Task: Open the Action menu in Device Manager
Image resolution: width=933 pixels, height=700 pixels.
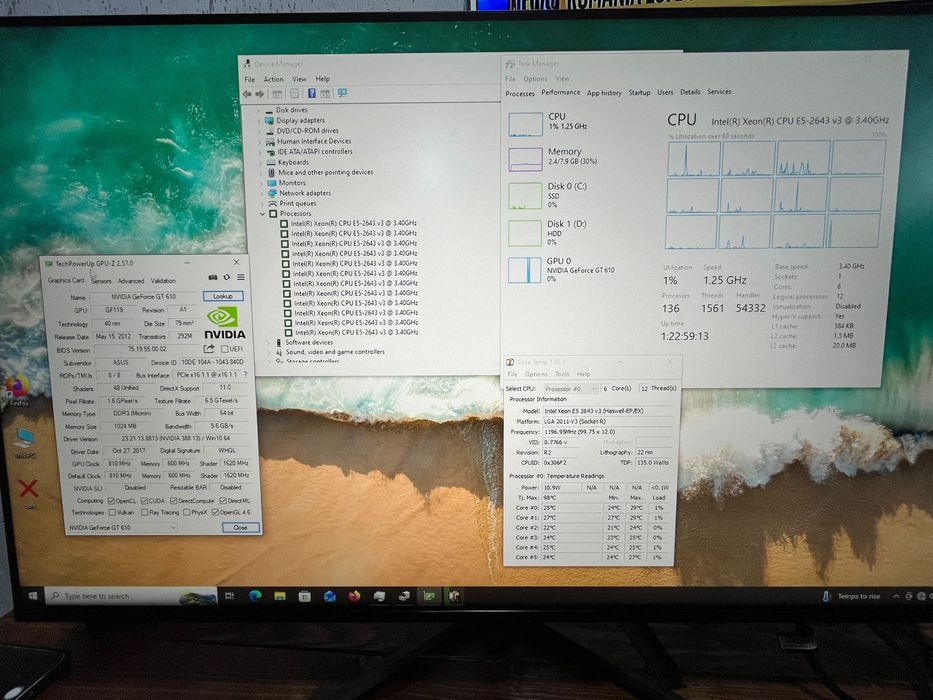Action: click(273, 79)
